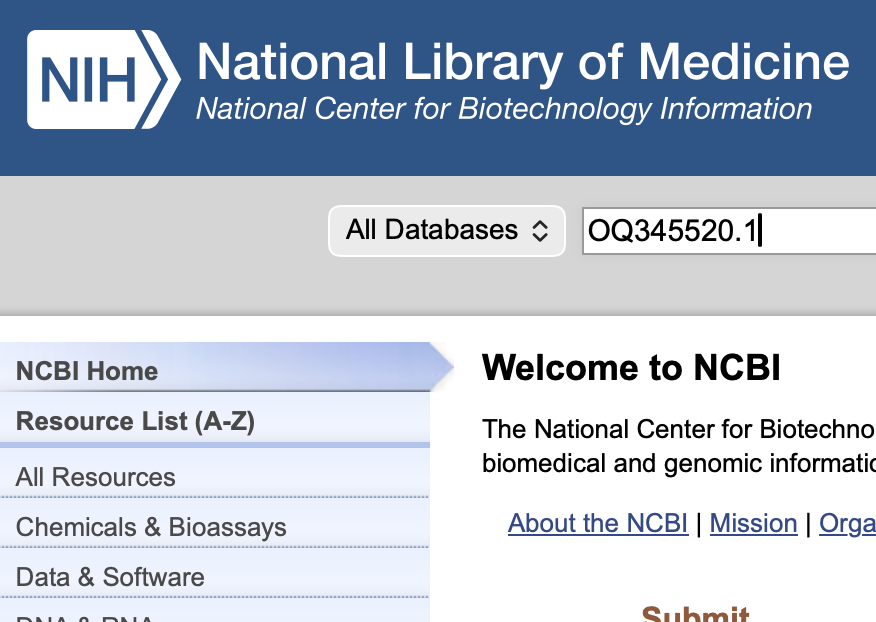The height and width of the screenshot is (622, 876).
Task: Click the NCBI intro paragraph text
Action: [x=678, y=447]
